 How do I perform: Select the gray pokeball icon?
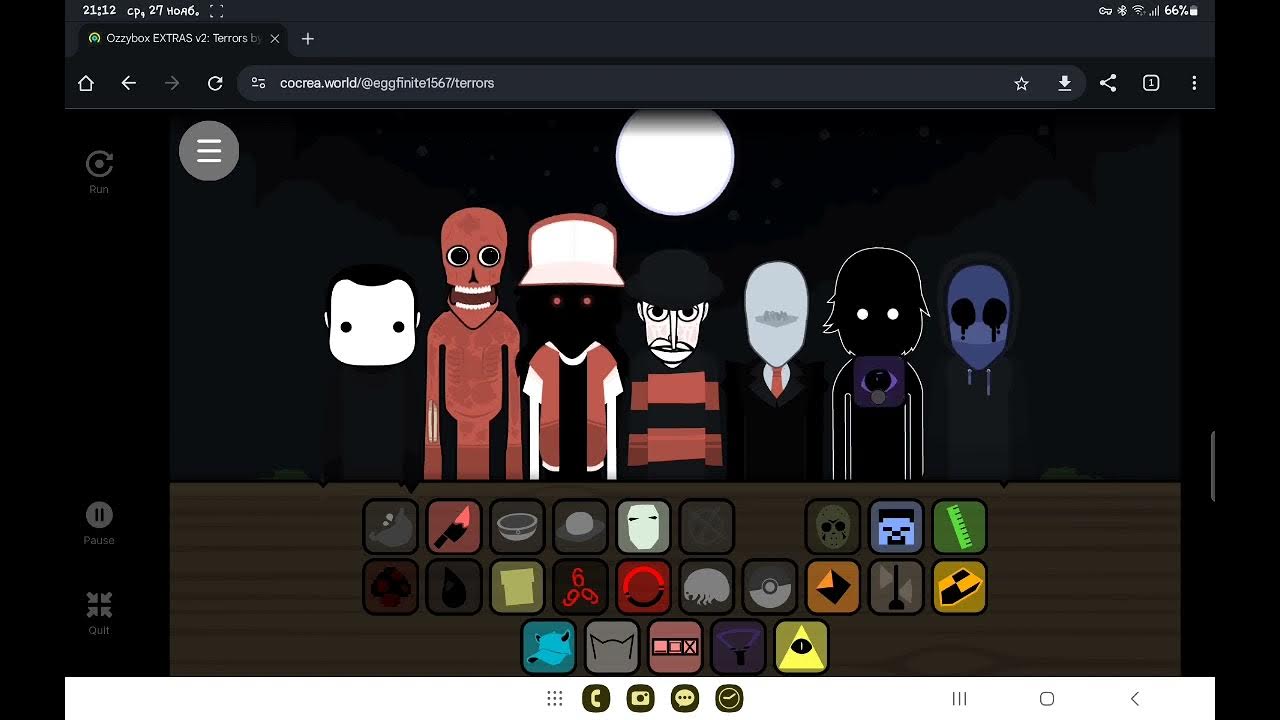click(x=770, y=587)
